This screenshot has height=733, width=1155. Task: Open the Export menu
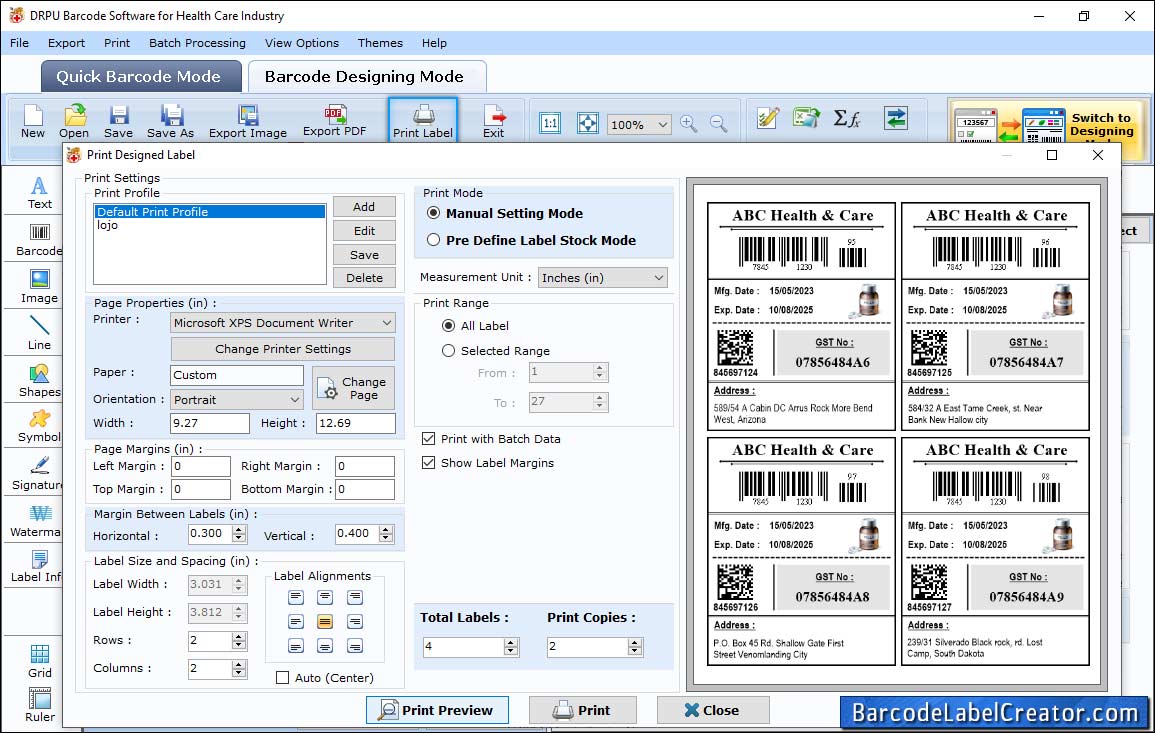(x=66, y=43)
